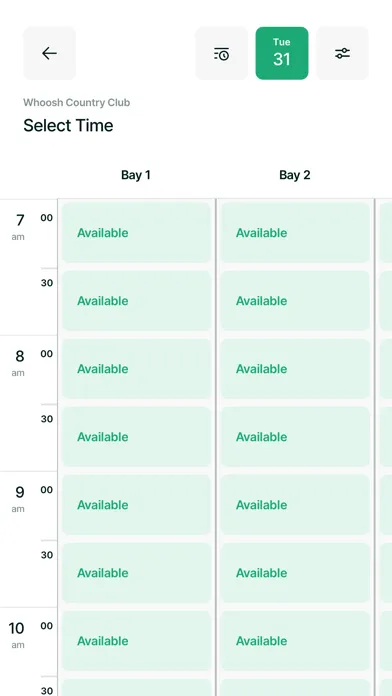The width and height of the screenshot is (392, 696).
Task: Pick Bay 2 at 8:30 am
Action: click(x=295, y=437)
